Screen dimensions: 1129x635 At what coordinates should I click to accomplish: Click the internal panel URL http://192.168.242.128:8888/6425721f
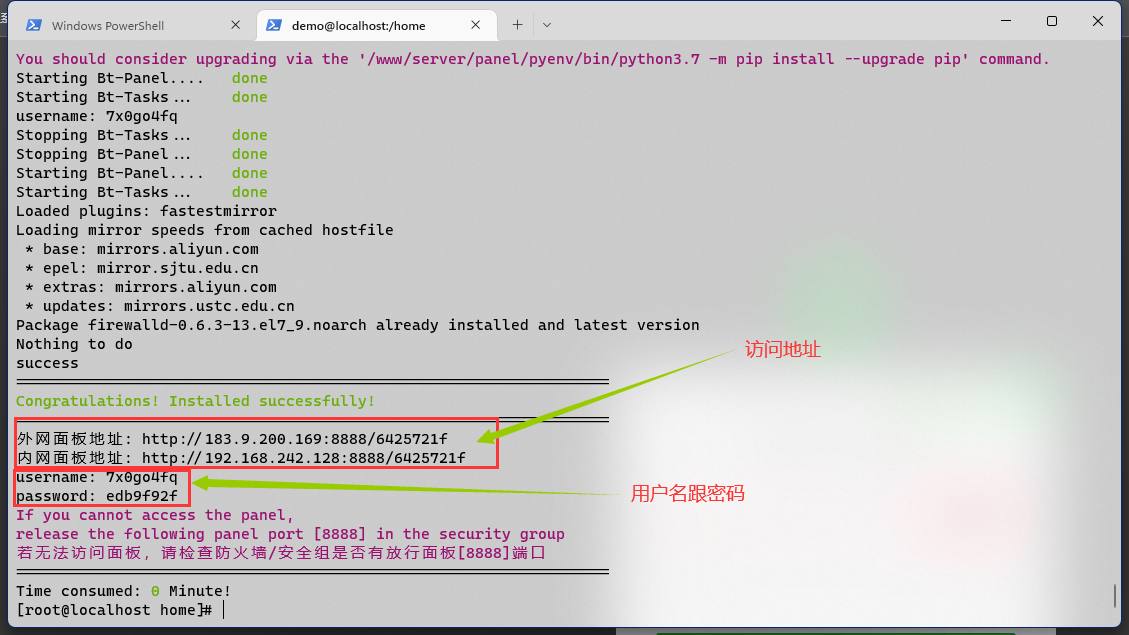pos(304,458)
